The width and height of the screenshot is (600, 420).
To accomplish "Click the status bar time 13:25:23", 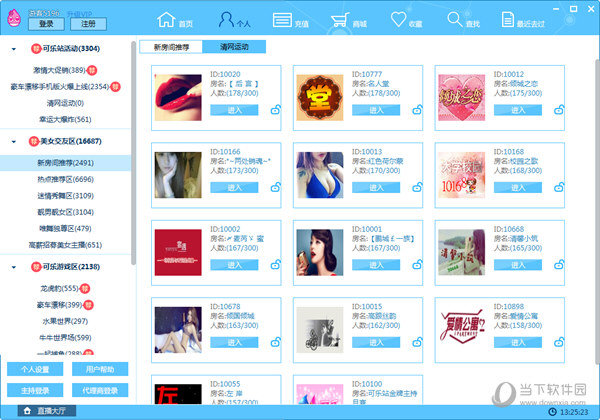I will pos(574,412).
